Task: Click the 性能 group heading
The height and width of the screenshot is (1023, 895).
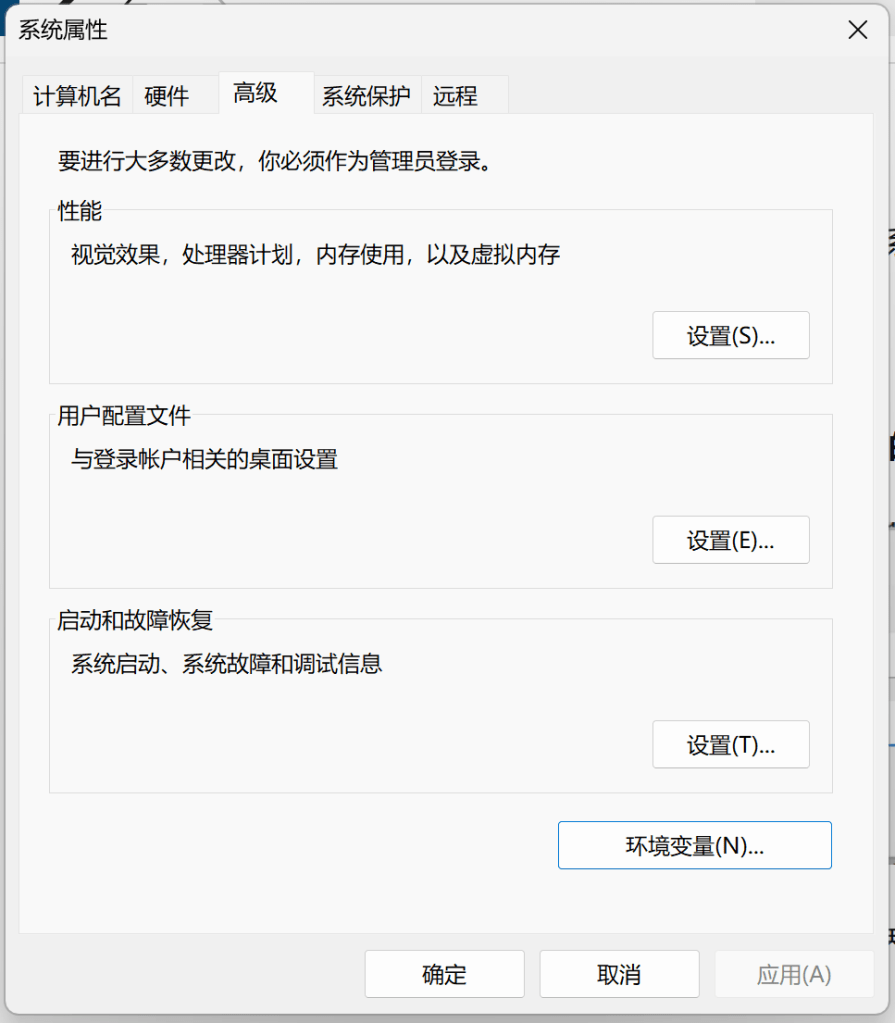Action: (x=80, y=211)
